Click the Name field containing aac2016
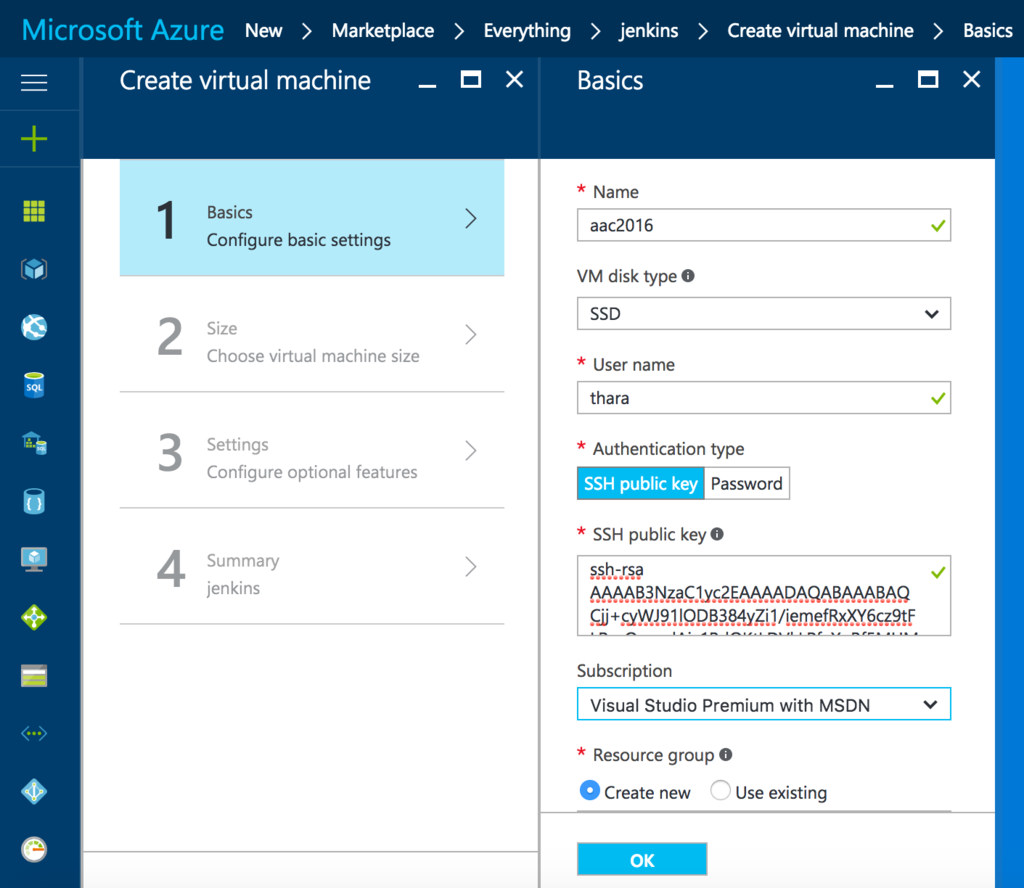 click(x=763, y=225)
